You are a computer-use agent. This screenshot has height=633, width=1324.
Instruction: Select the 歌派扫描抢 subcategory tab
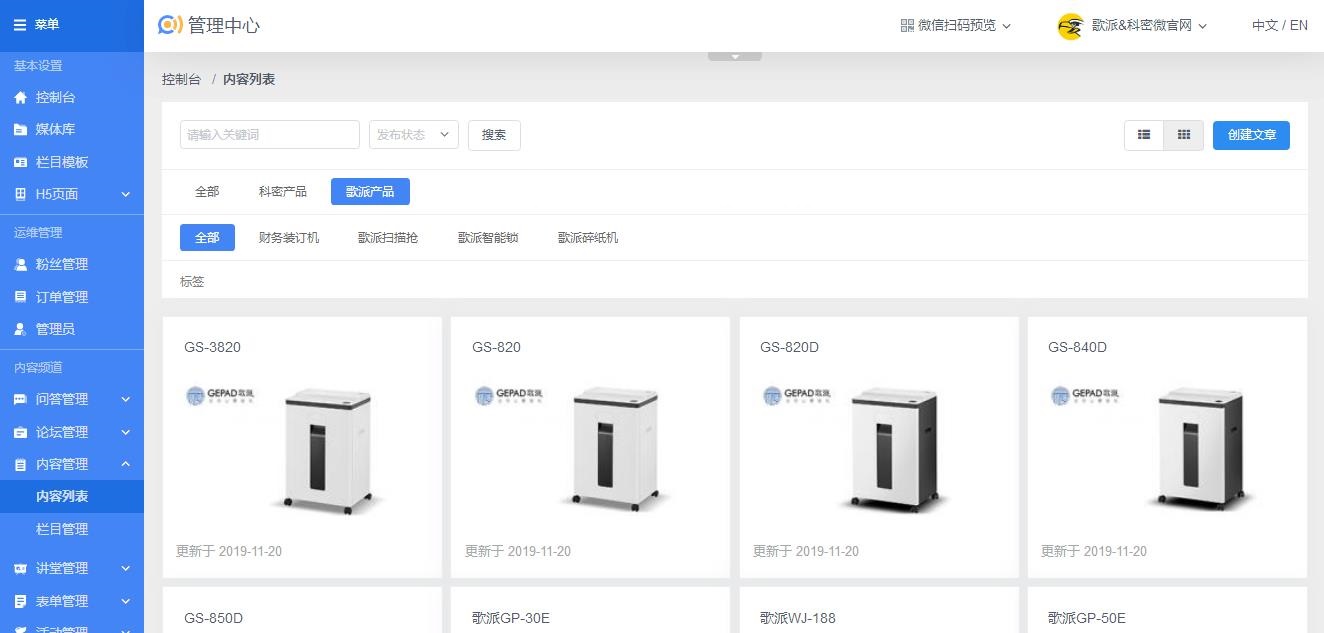(388, 238)
